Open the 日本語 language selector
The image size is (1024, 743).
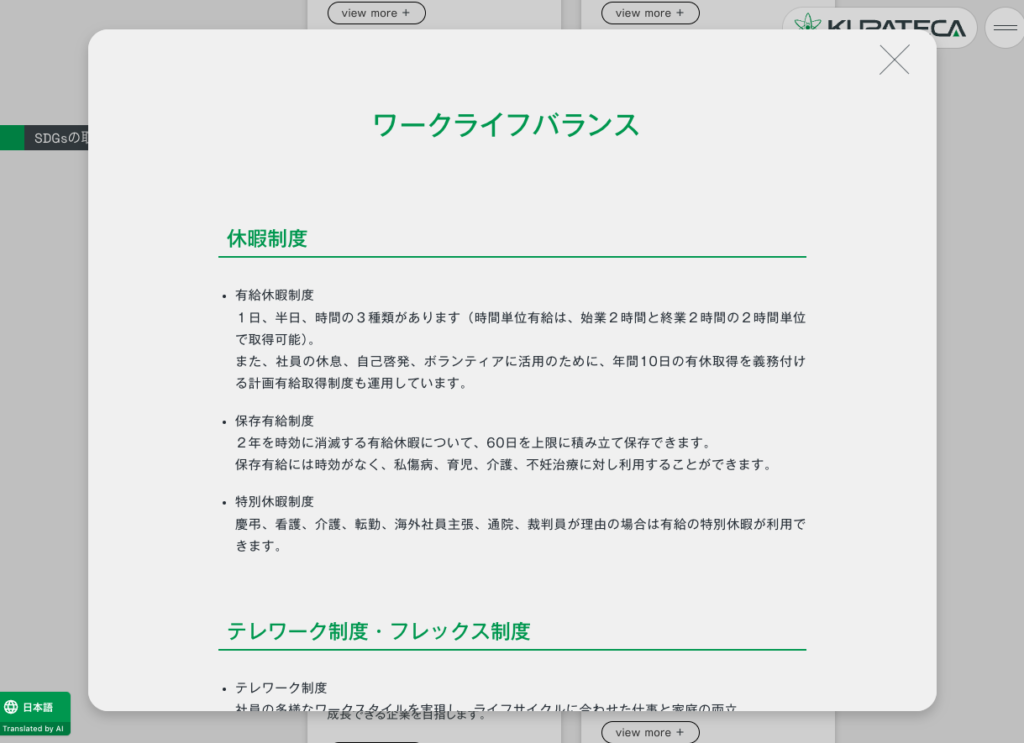pyautogui.click(x=36, y=707)
